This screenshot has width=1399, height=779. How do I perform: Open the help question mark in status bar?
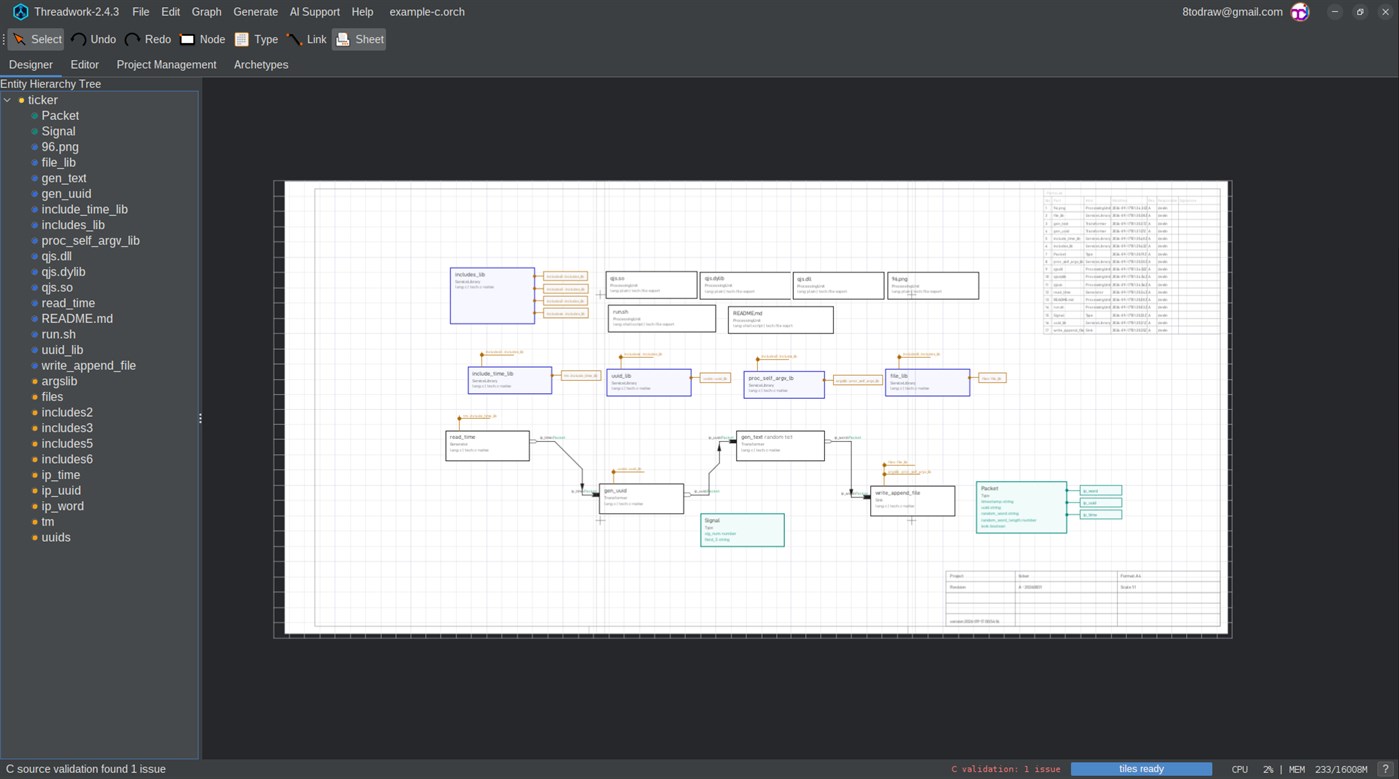1385,769
